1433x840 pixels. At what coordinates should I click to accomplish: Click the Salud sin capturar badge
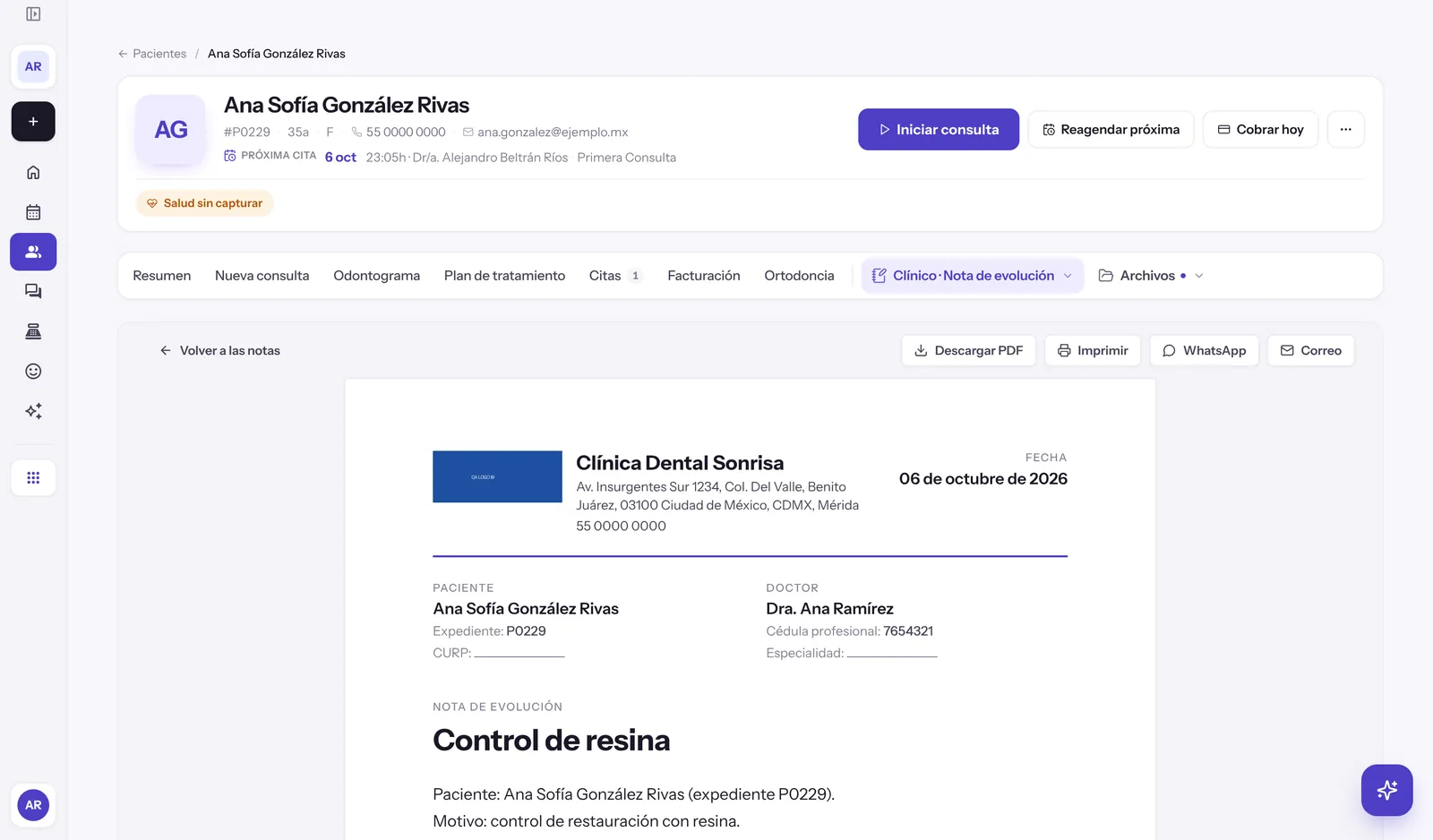[204, 203]
